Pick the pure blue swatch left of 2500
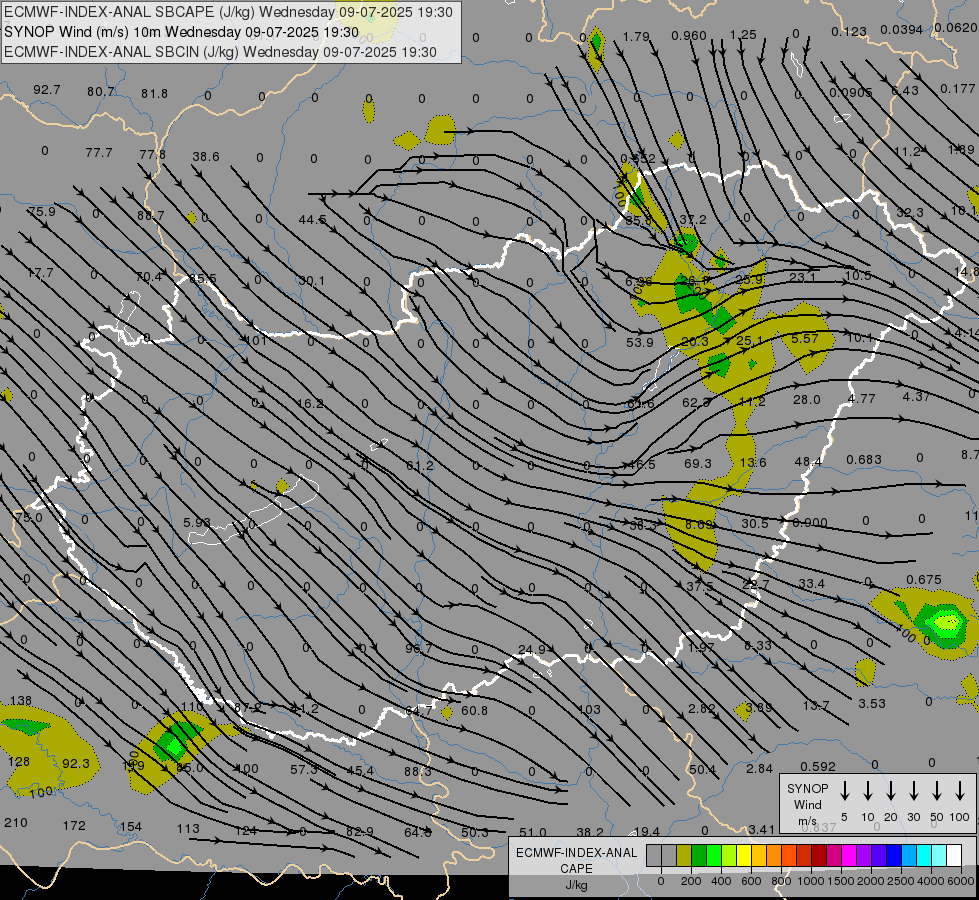 click(x=895, y=856)
